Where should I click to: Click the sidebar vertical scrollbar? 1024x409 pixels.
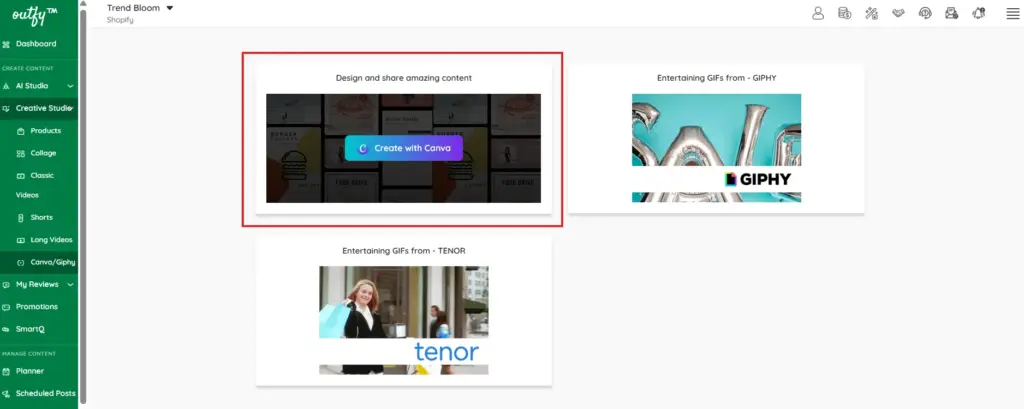coord(83,204)
